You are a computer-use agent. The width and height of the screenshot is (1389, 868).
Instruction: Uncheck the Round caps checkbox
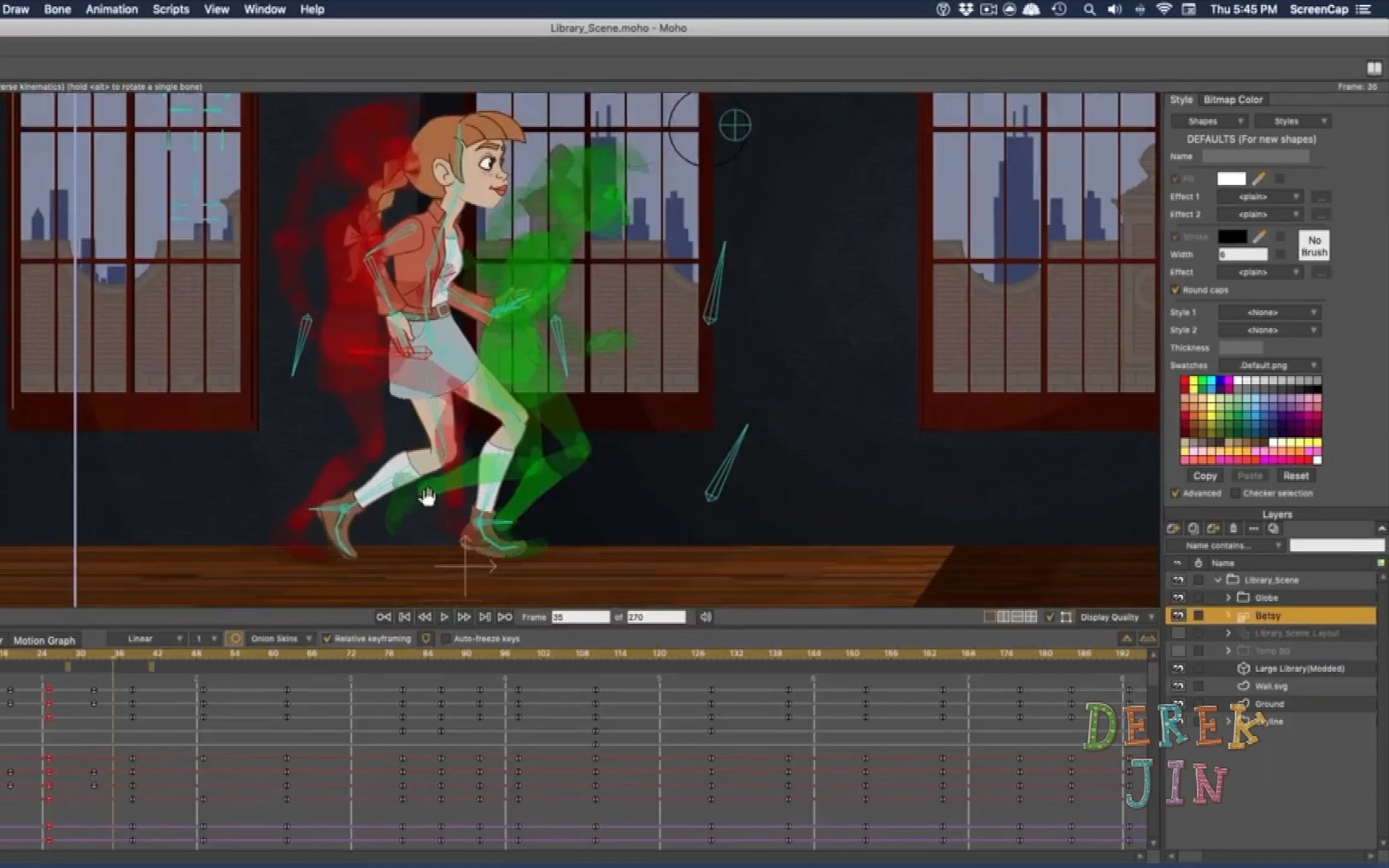pyautogui.click(x=1175, y=289)
